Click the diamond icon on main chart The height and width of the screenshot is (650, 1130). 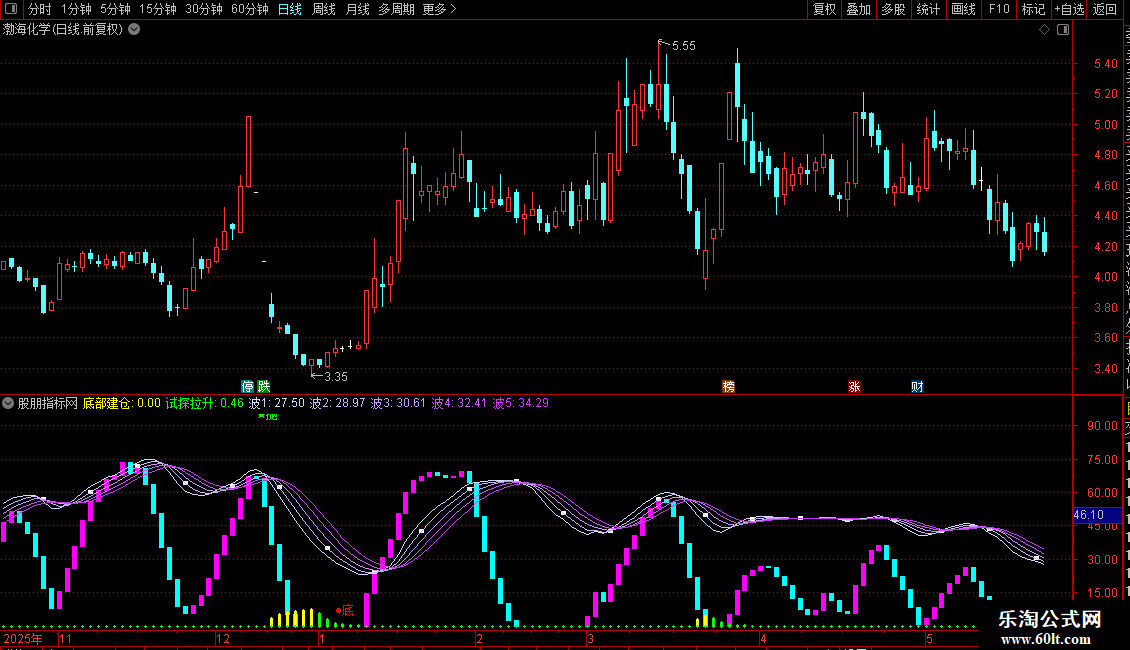(x=1044, y=30)
